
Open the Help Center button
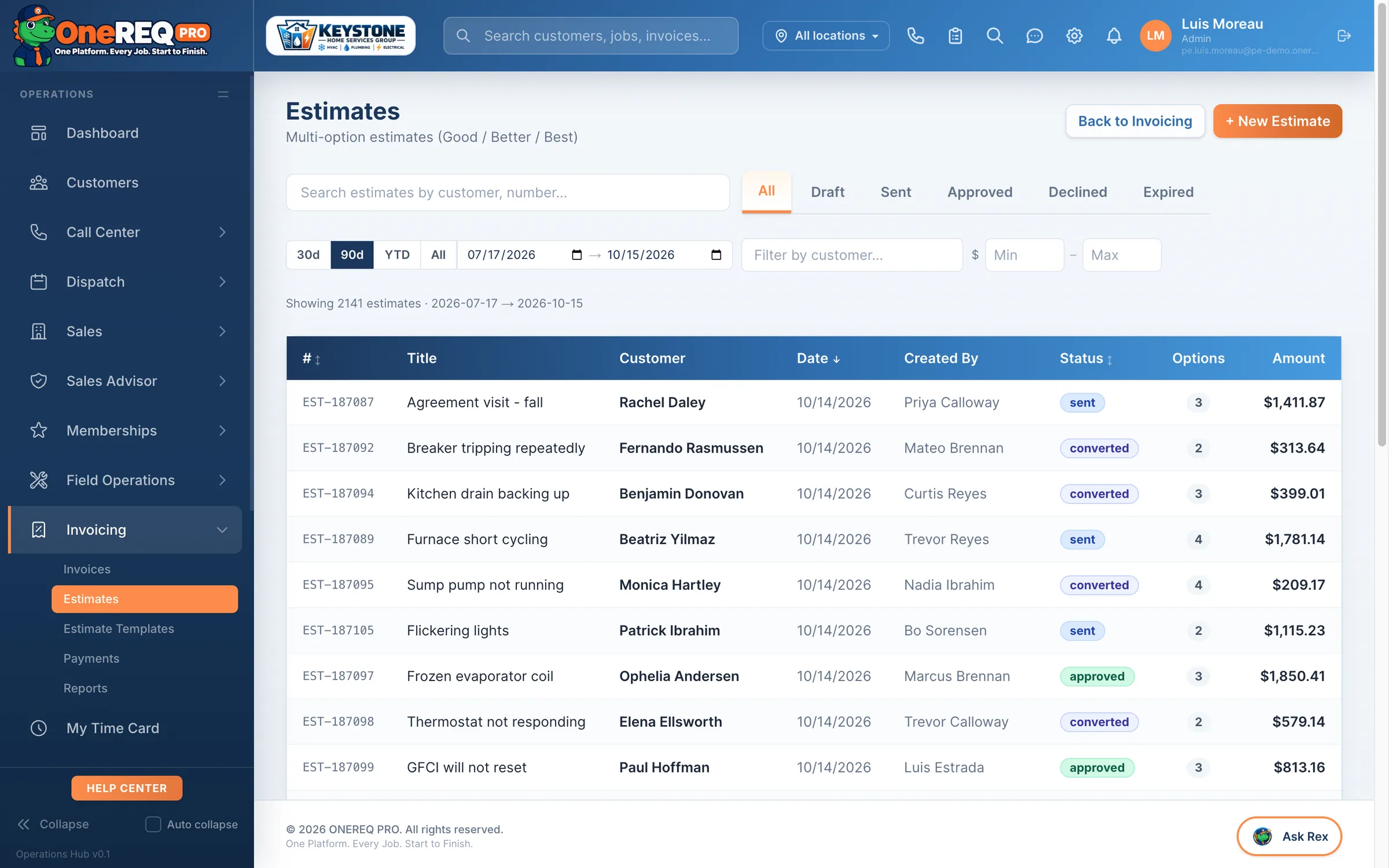(x=127, y=788)
